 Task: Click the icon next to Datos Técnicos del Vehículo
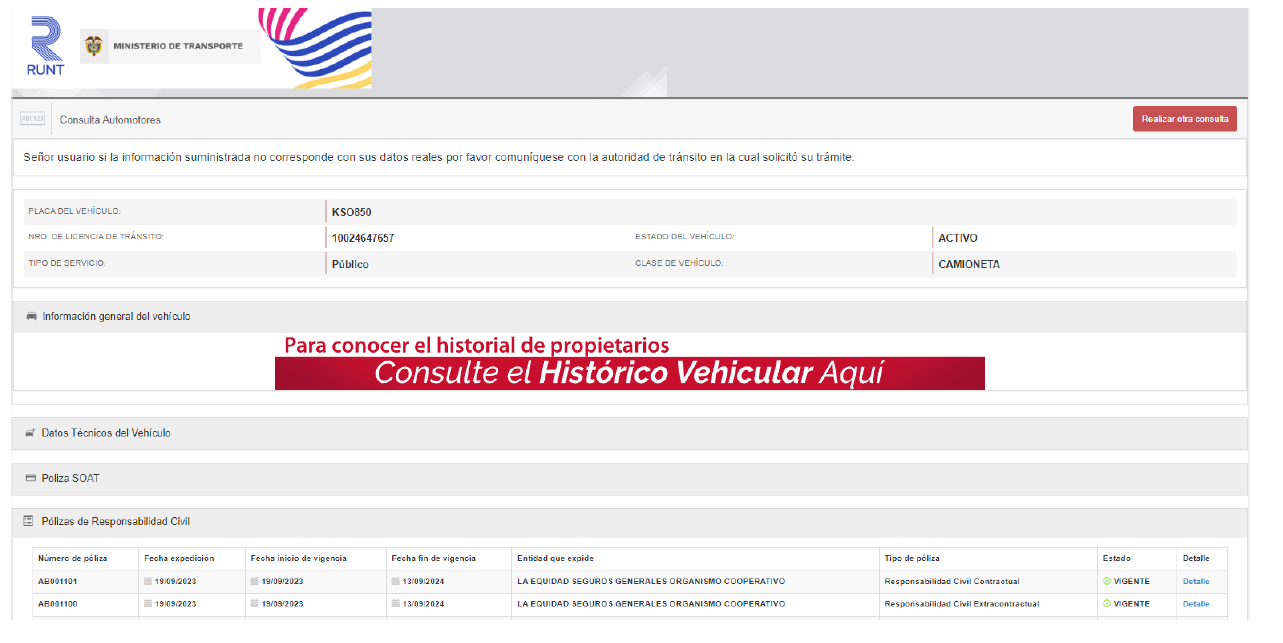[x=30, y=433]
